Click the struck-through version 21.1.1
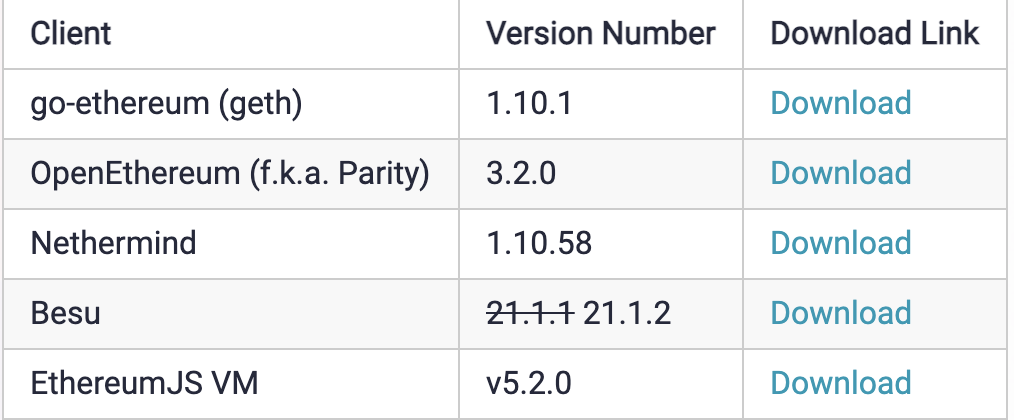 pyautogui.click(x=529, y=313)
